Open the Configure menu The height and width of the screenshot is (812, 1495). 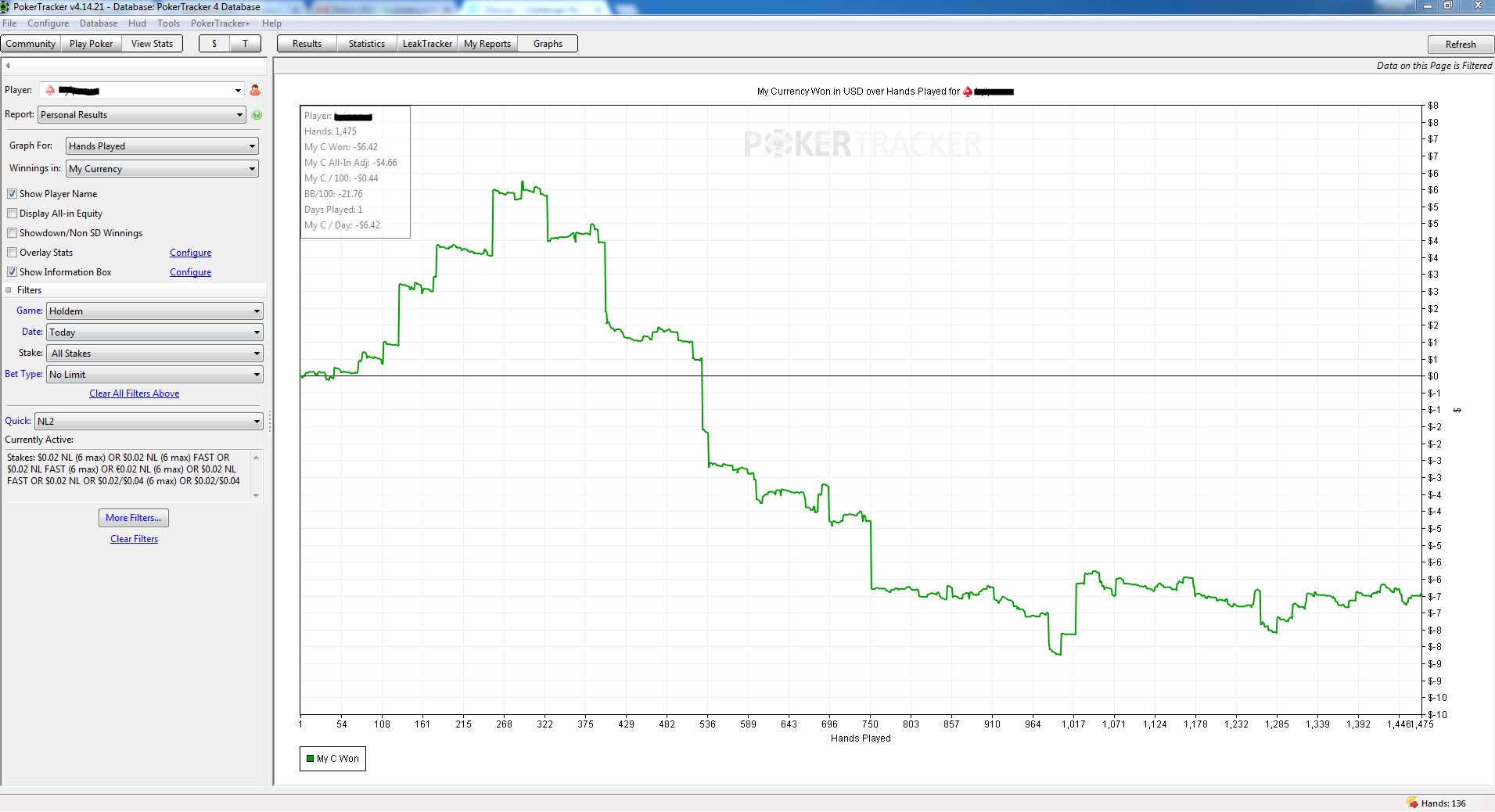coord(49,23)
